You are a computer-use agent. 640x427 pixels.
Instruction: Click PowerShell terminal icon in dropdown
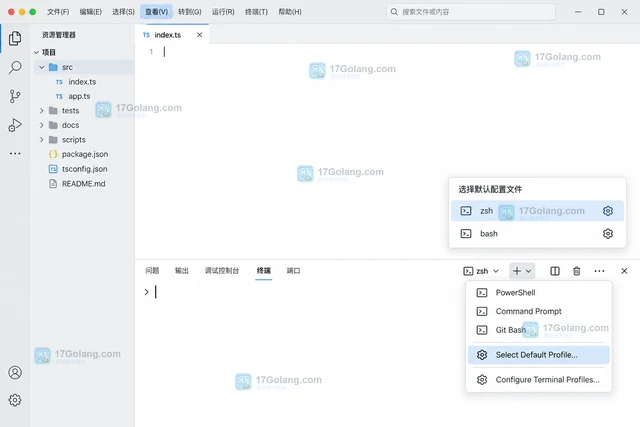[482, 293]
